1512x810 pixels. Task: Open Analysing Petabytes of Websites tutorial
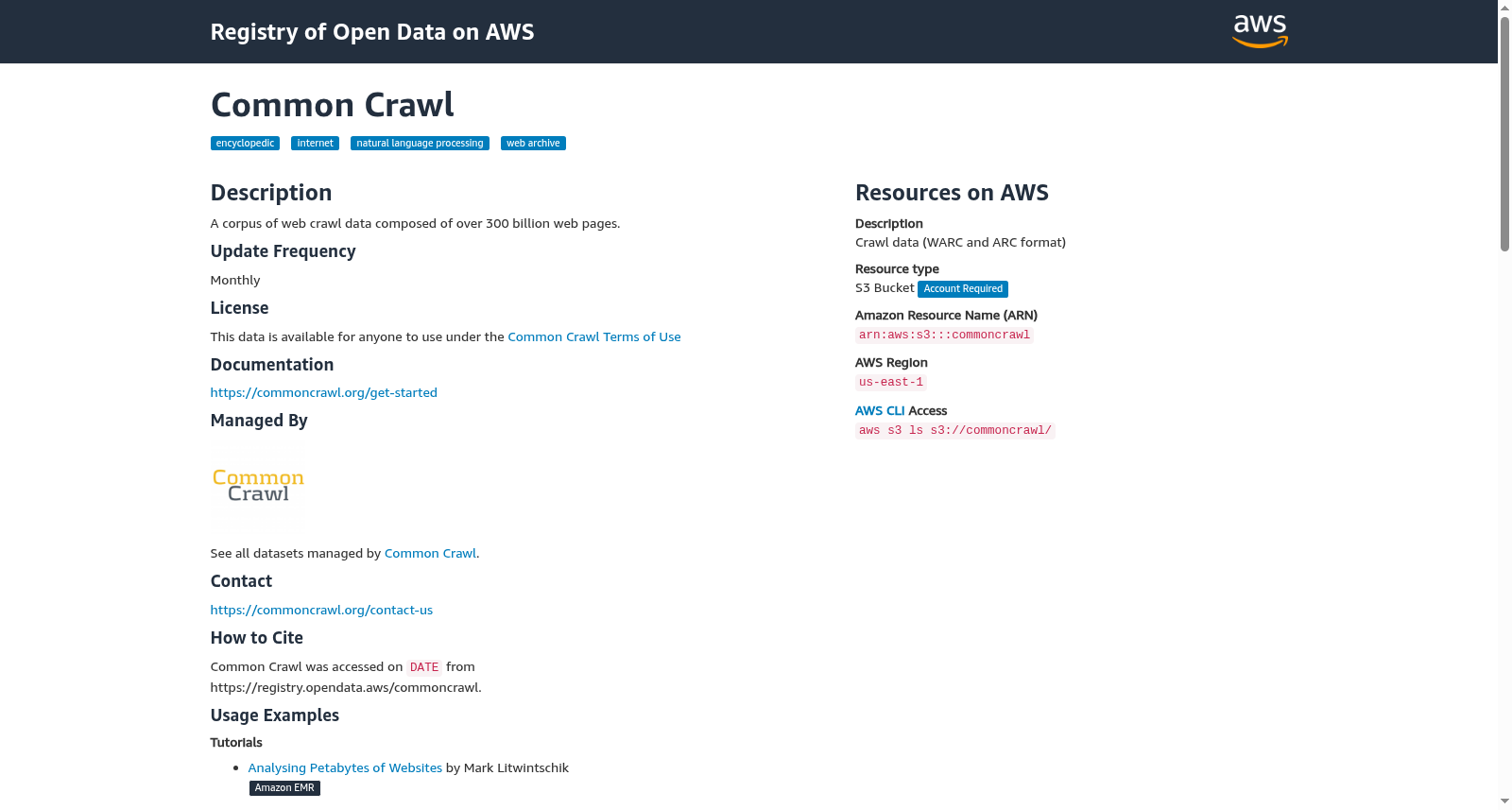click(345, 767)
